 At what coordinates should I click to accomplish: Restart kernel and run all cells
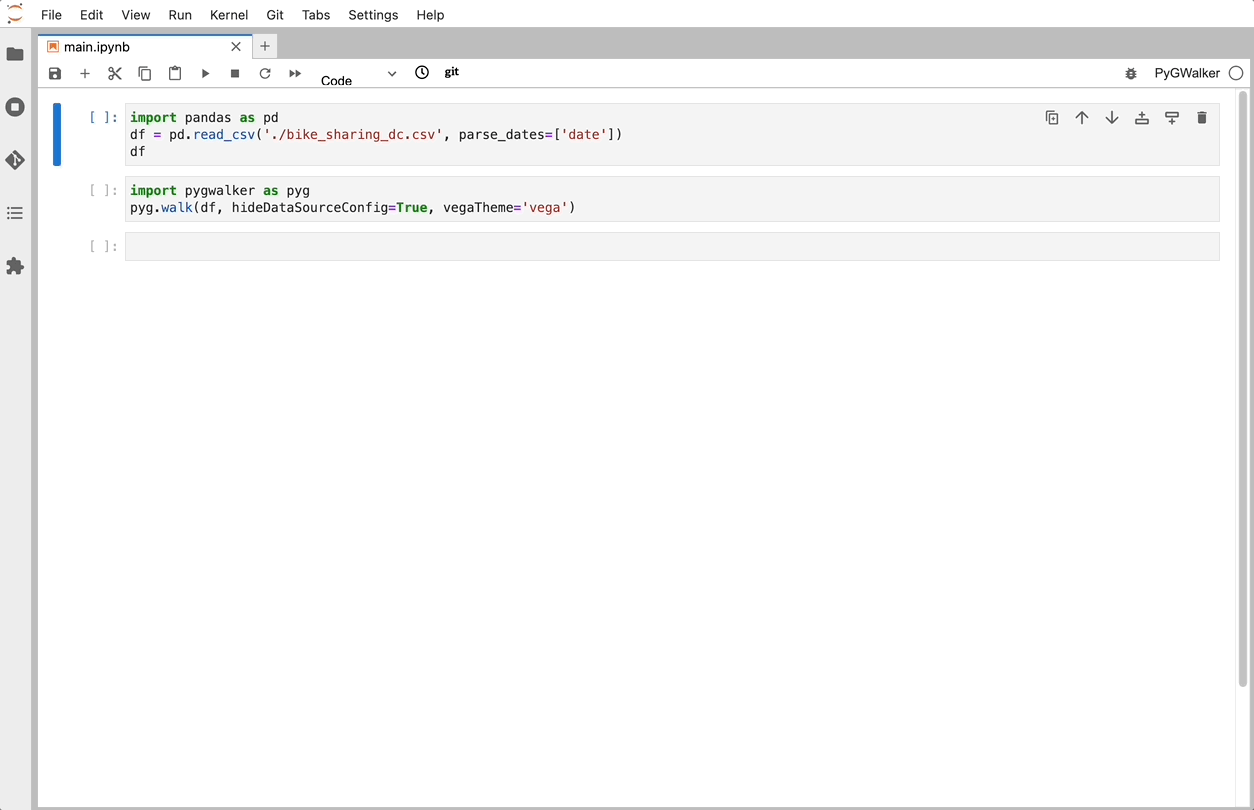(x=294, y=73)
